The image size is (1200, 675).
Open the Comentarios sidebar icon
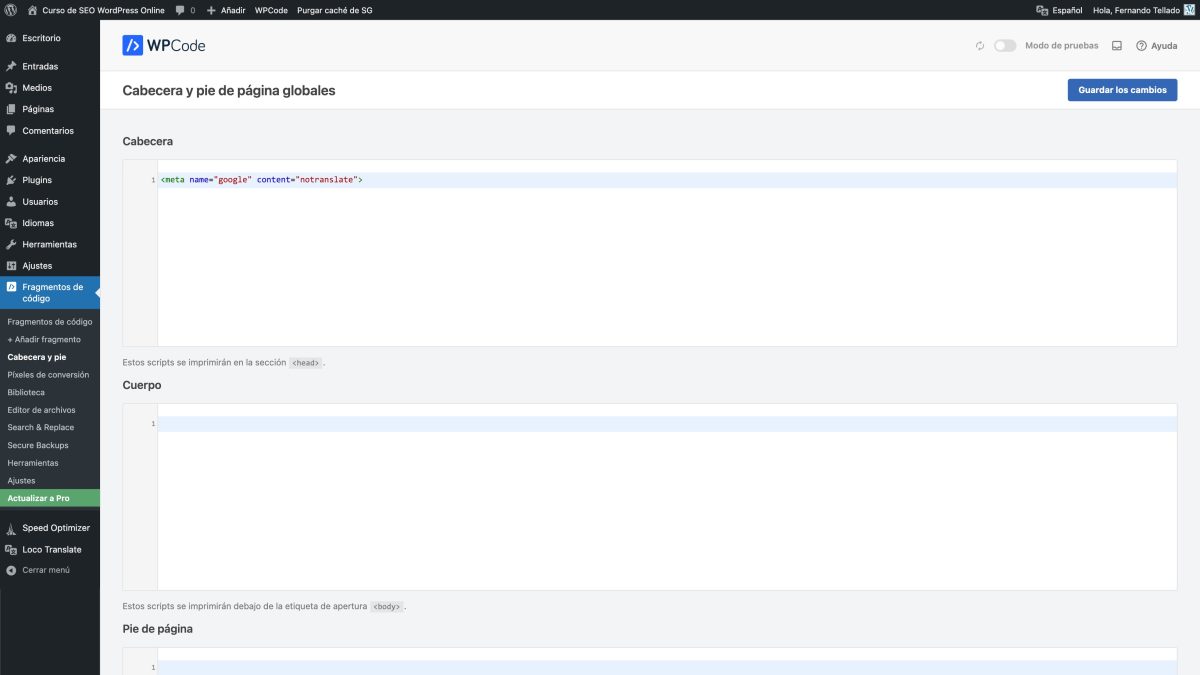click(9, 130)
